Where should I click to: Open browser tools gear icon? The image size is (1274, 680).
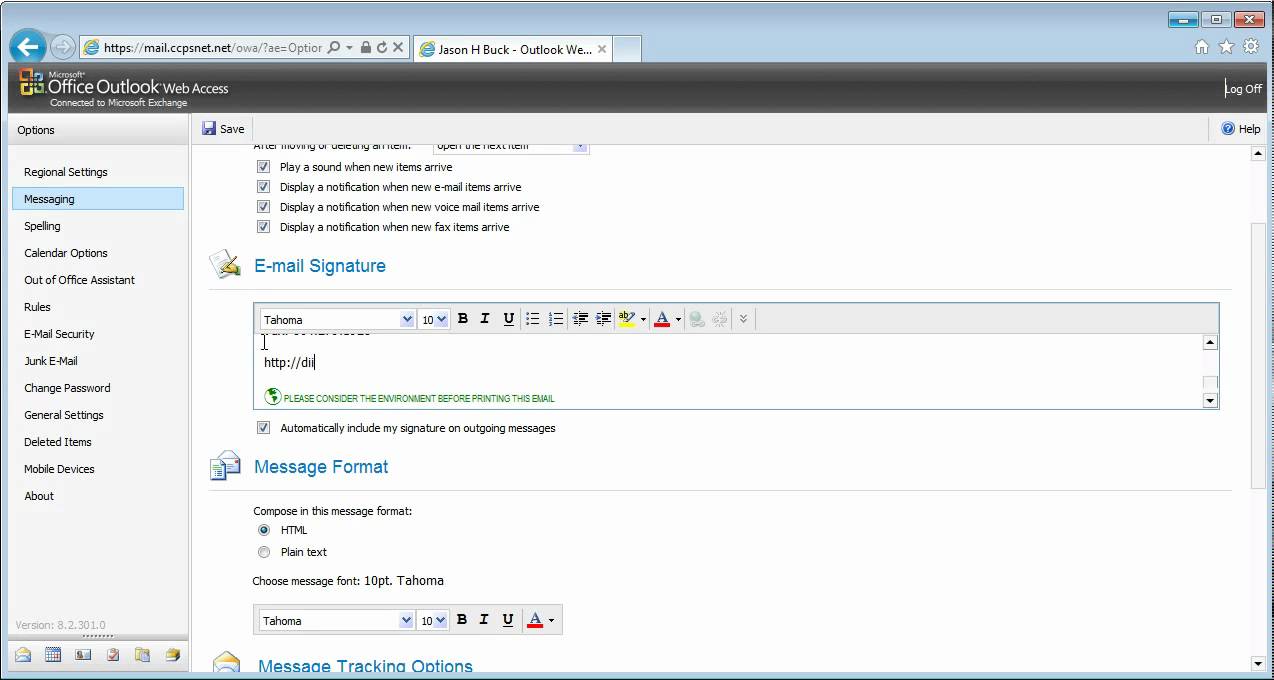(x=1251, y=47)
